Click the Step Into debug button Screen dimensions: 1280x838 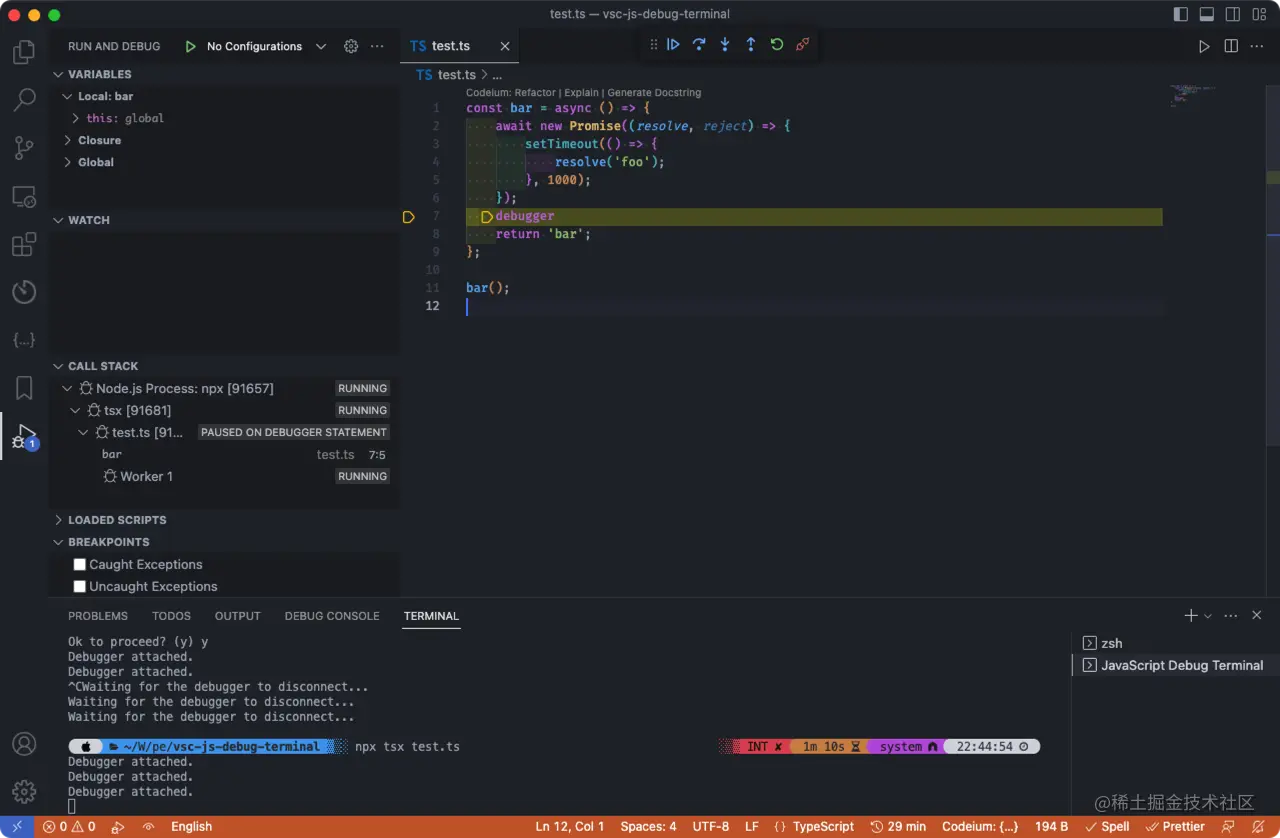click(x=725, y=45)
